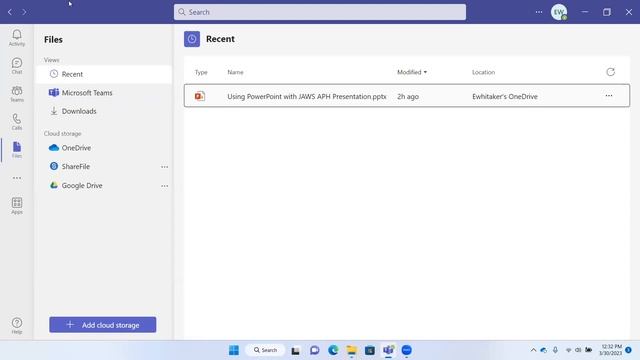Click the Location column header
The image size is (640, 360).
pyautogui.click(x=483, y=72)
